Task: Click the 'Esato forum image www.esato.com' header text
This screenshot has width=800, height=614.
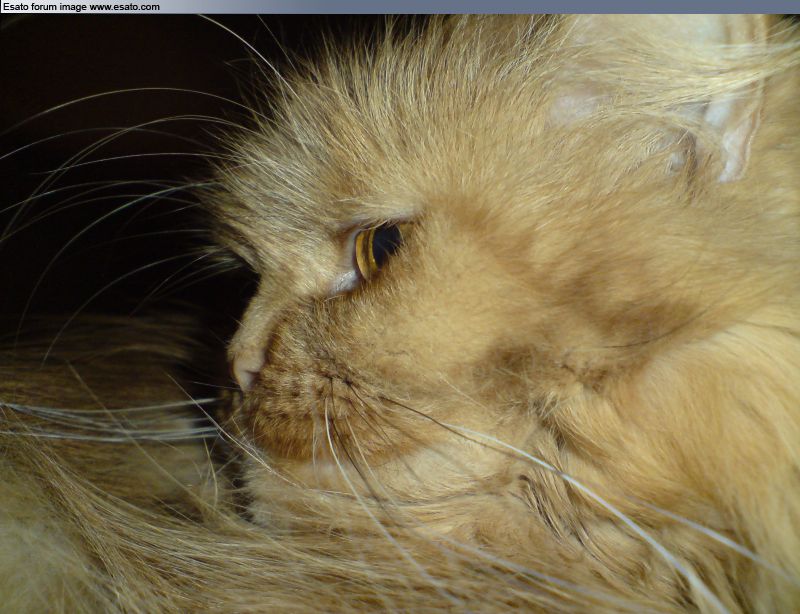Action: point(81,7)
